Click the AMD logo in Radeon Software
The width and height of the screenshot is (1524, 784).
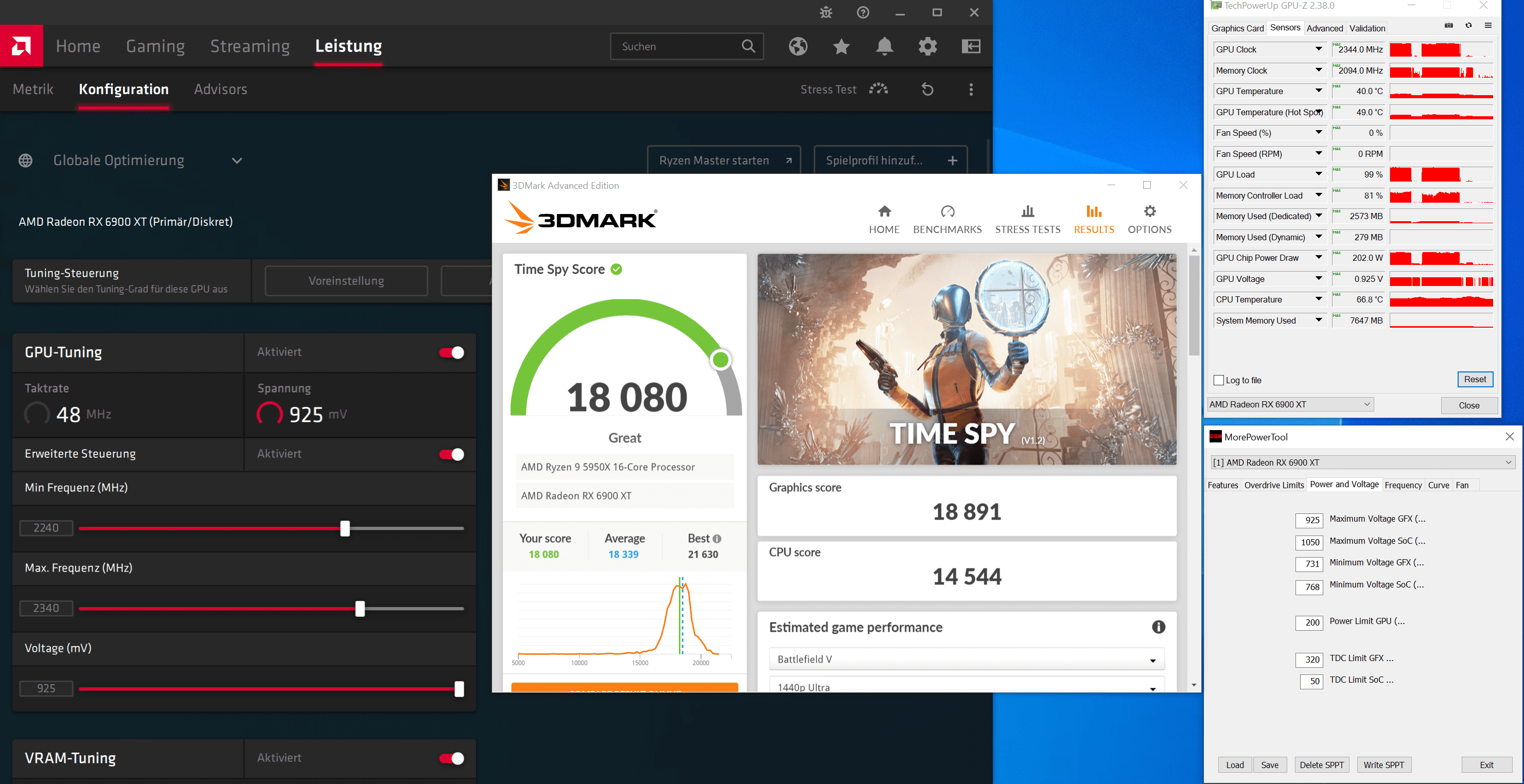pos(21,45)
